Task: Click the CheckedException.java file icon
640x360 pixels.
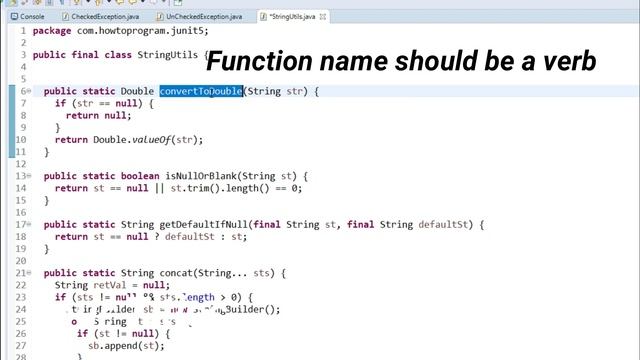Action: tap(65, 17)
